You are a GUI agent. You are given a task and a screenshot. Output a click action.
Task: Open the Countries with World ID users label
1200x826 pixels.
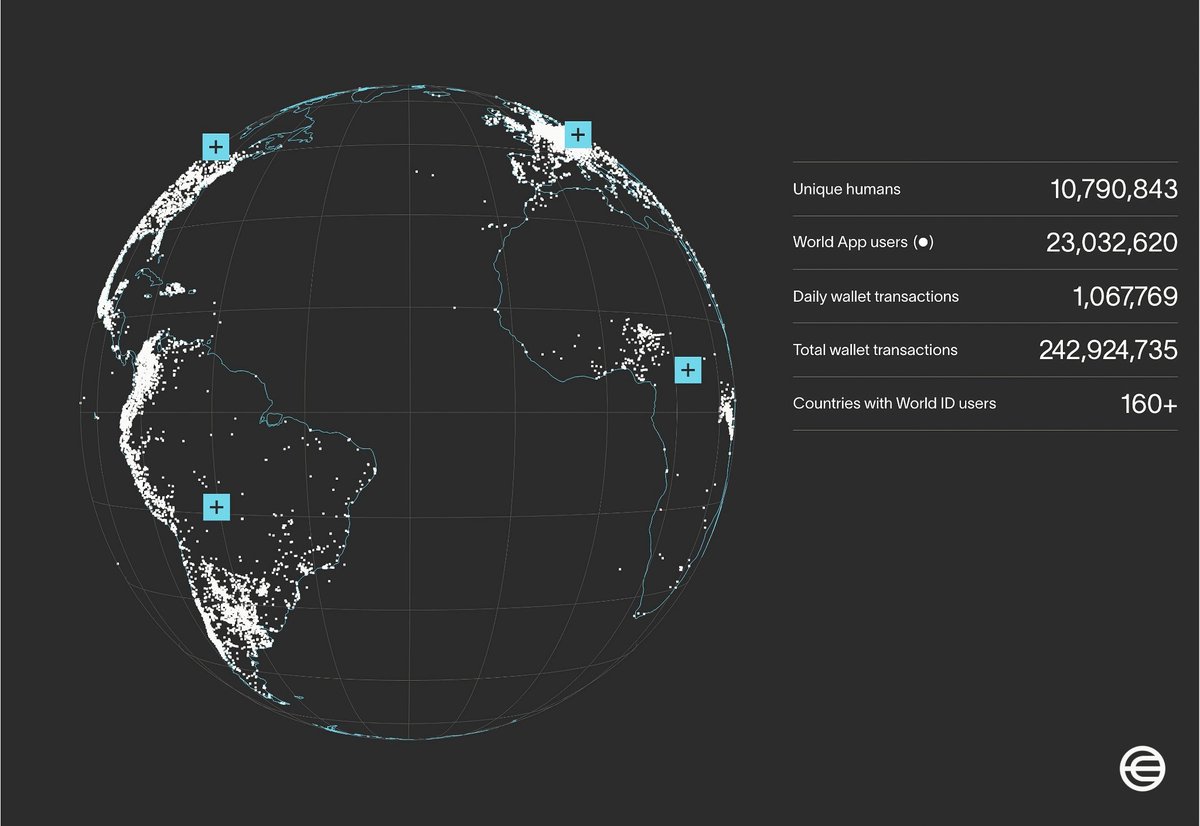click(894, 404)
